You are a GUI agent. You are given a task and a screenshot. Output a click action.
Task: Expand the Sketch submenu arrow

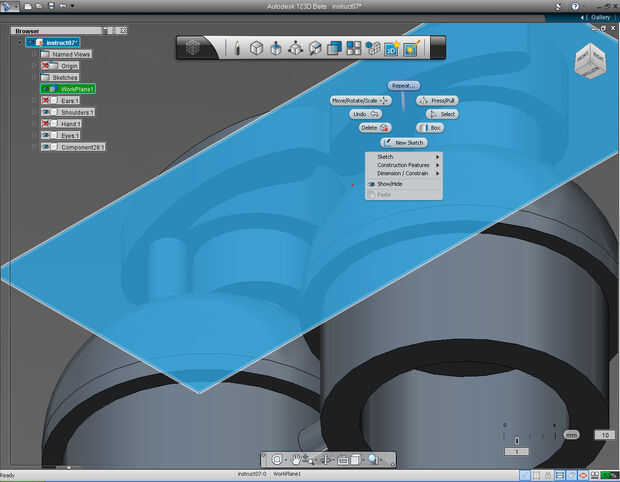point(437,157)
